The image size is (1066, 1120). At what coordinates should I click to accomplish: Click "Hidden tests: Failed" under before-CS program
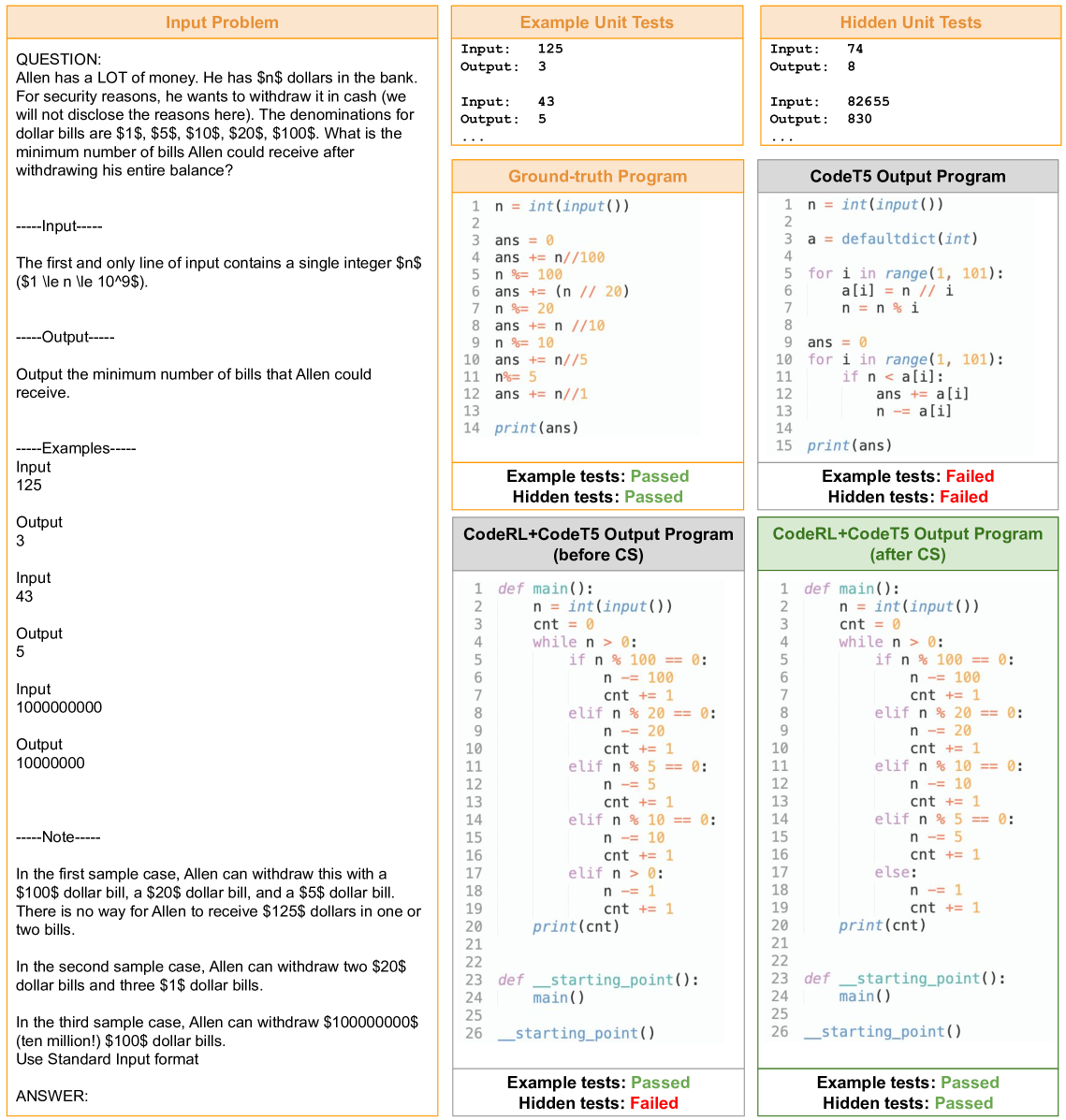(x=598, y=1103)
